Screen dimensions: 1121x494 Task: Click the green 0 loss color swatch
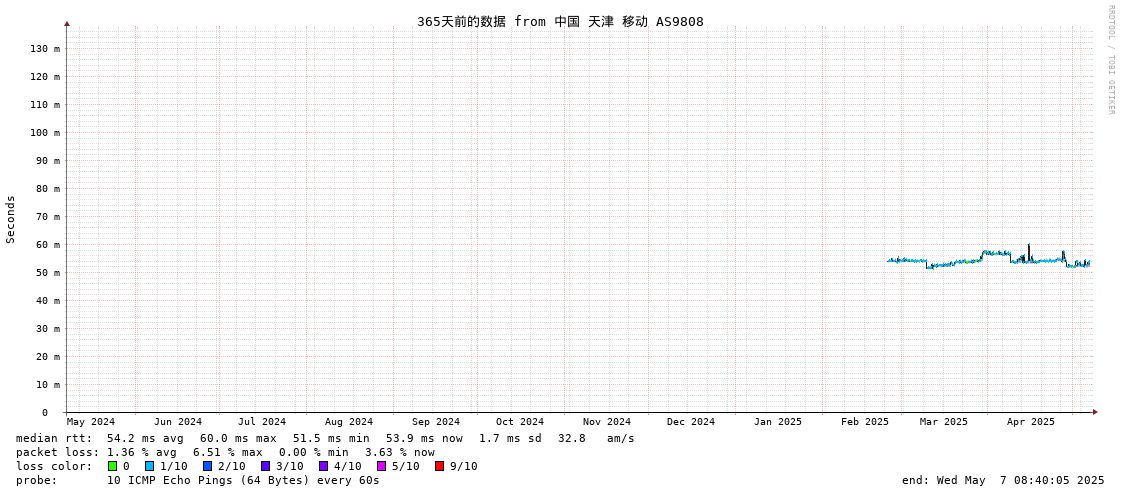tap(112, 466)
